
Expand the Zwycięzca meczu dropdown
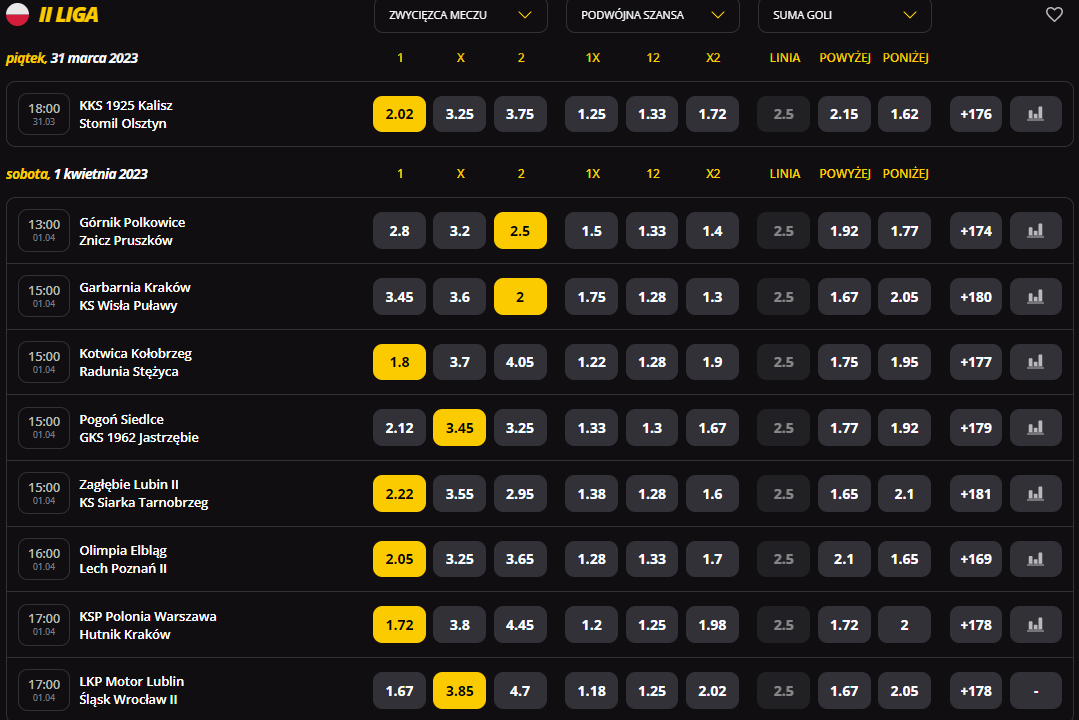(x=460, y=15)
